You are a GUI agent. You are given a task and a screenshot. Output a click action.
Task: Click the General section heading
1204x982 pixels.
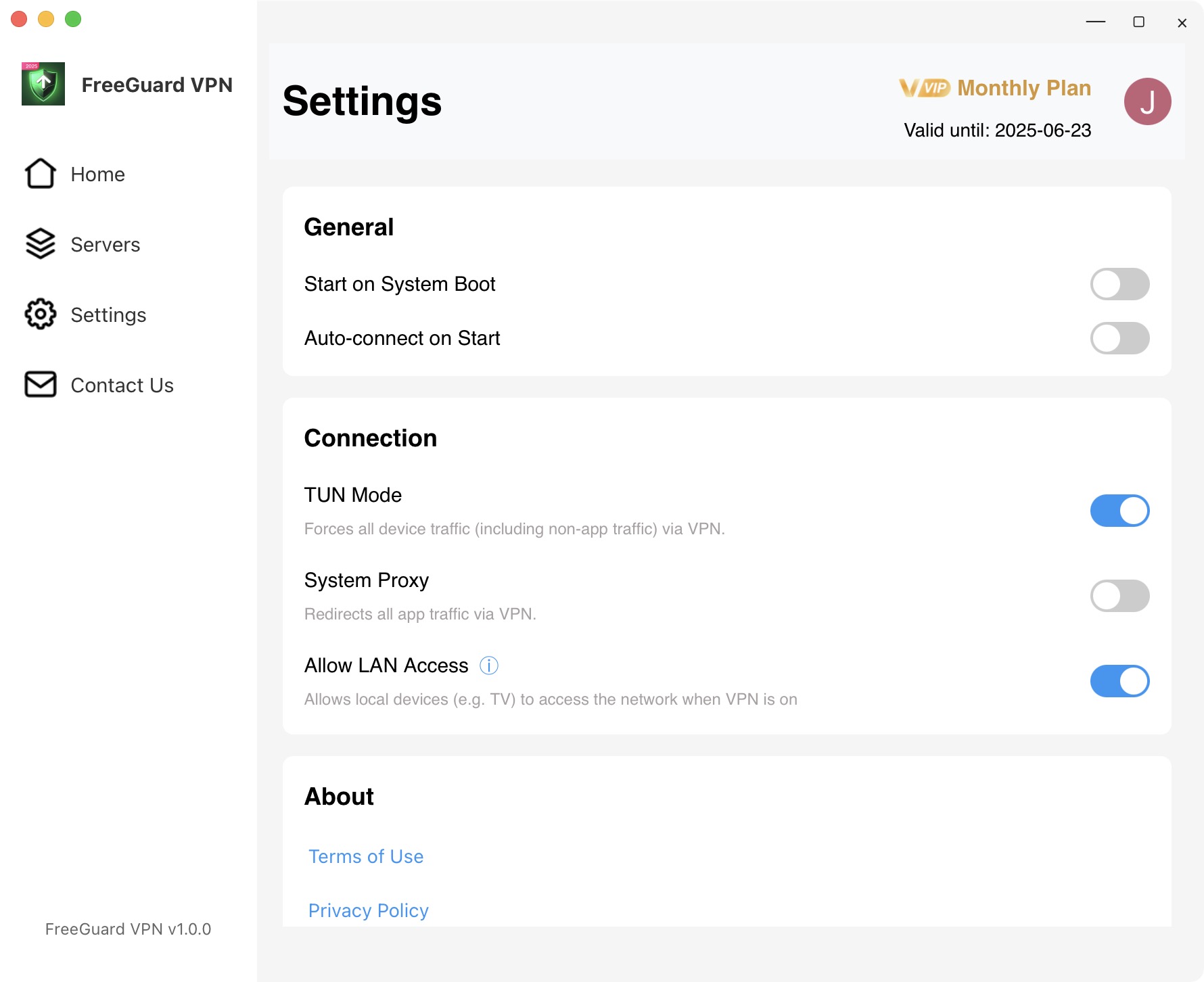(x=349, y=227)
